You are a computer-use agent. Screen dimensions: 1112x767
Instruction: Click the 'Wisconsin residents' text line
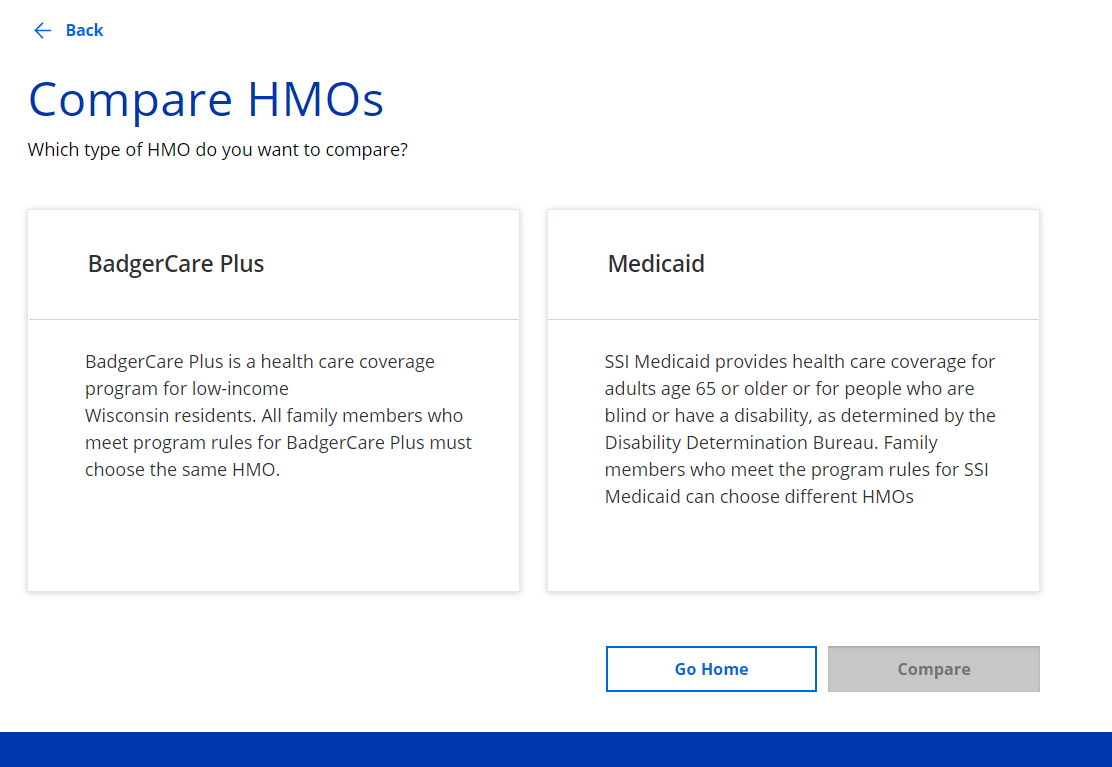(x=164, y=416)
